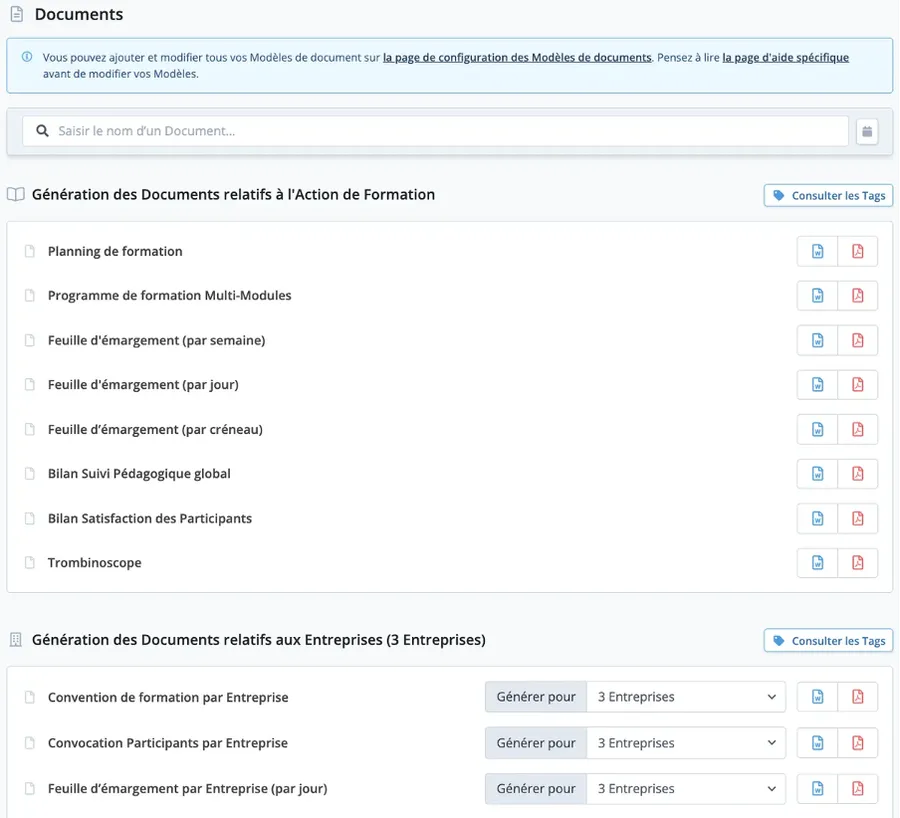This screenshot has height=818, width=900.
Task: Download Trombinoscope as Word document
Action: (817, 563)
